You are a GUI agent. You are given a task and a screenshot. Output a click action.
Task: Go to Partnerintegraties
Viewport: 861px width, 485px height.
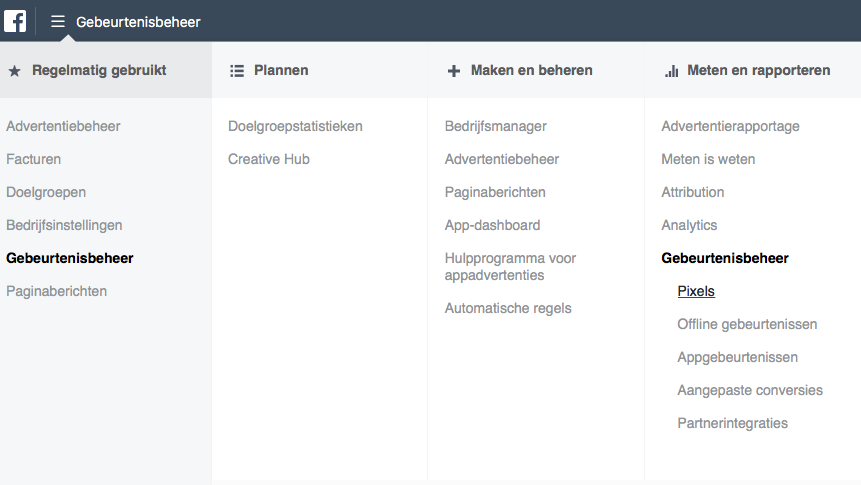(732, 423)
